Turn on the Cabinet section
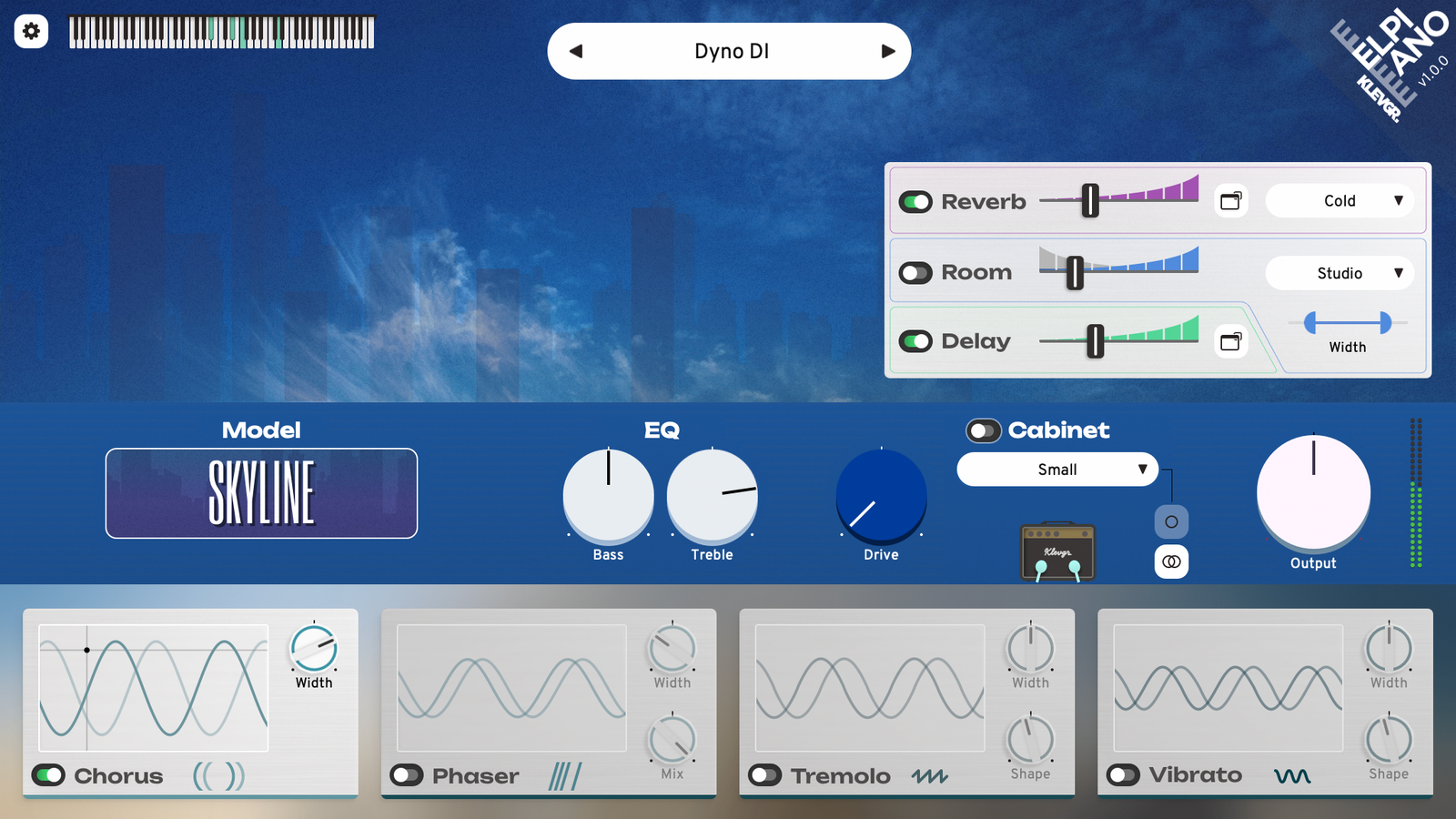 point(983,430)
